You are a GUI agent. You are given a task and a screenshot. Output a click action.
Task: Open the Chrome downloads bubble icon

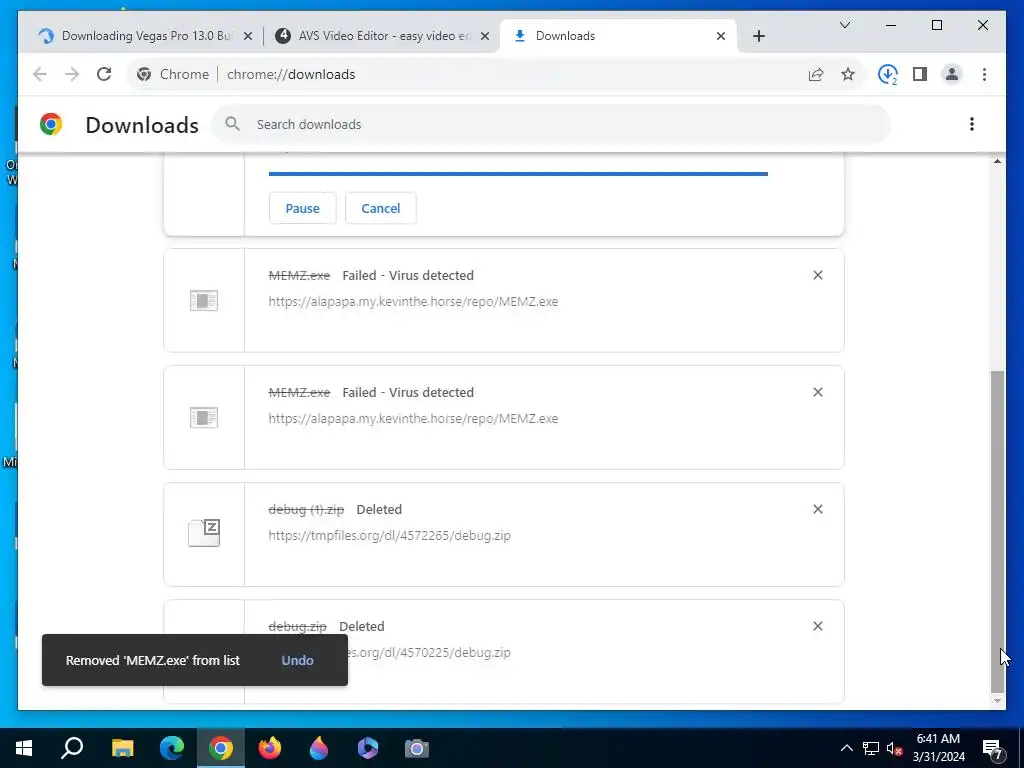(x=888, y=74)
